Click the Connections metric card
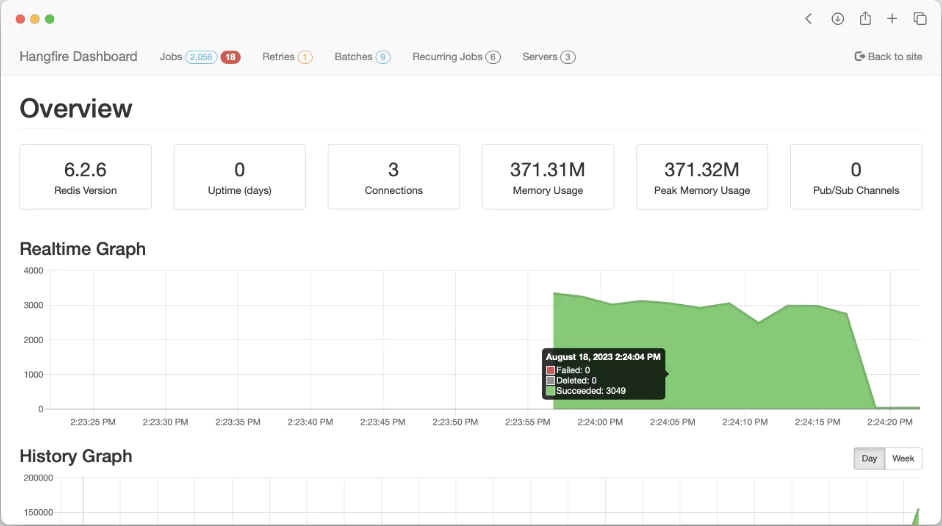This screenshot has height=526, width=942. [394, 177]
